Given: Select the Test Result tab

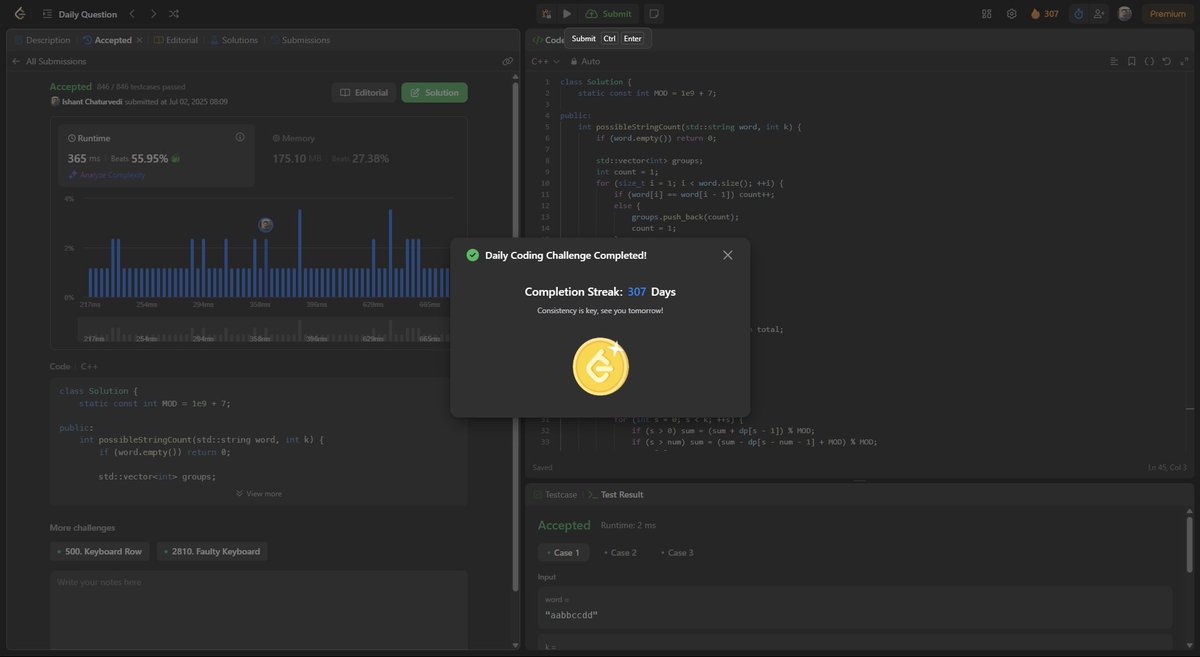Looking at the screenshot, I should click(x=615, y=494).
